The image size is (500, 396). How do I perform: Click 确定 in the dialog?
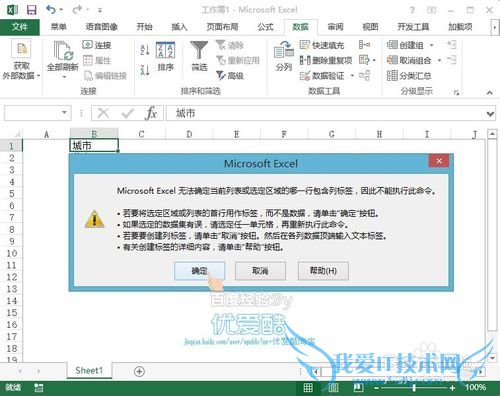coord(199,271)
